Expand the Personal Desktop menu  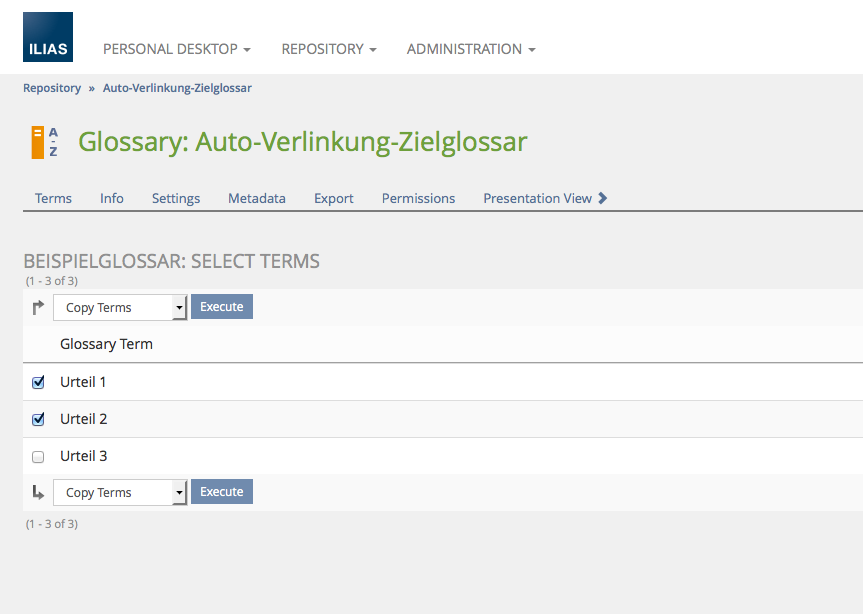(177, 49)
